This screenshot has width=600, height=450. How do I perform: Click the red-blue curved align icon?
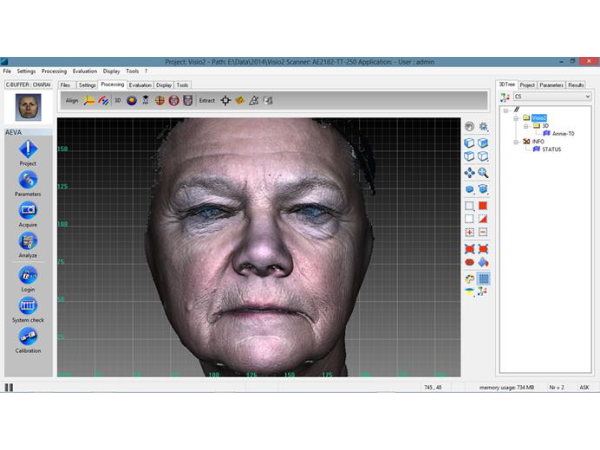tap(103, 101)
